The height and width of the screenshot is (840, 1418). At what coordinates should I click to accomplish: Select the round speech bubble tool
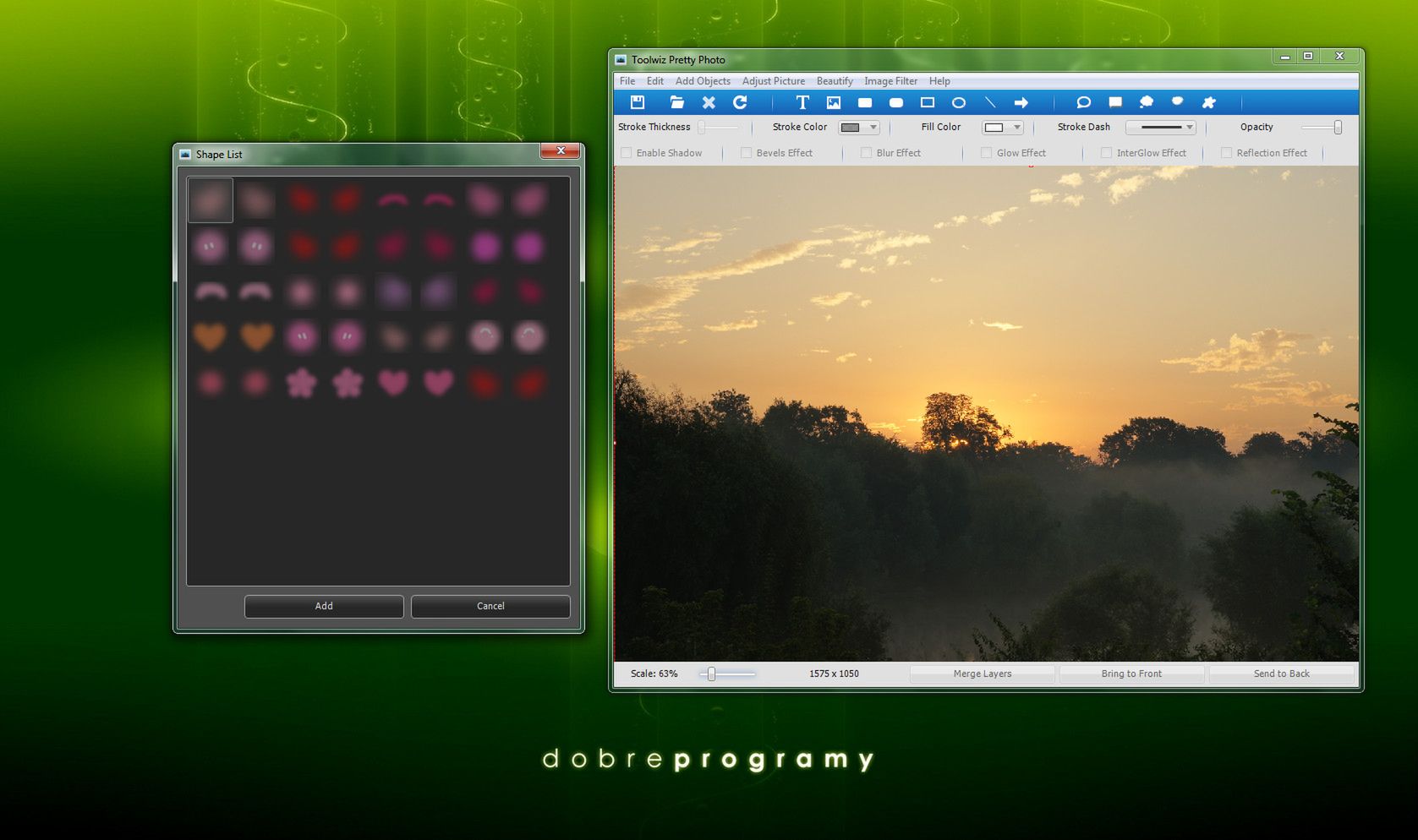pyautogui.click(x=1083, y=102)
